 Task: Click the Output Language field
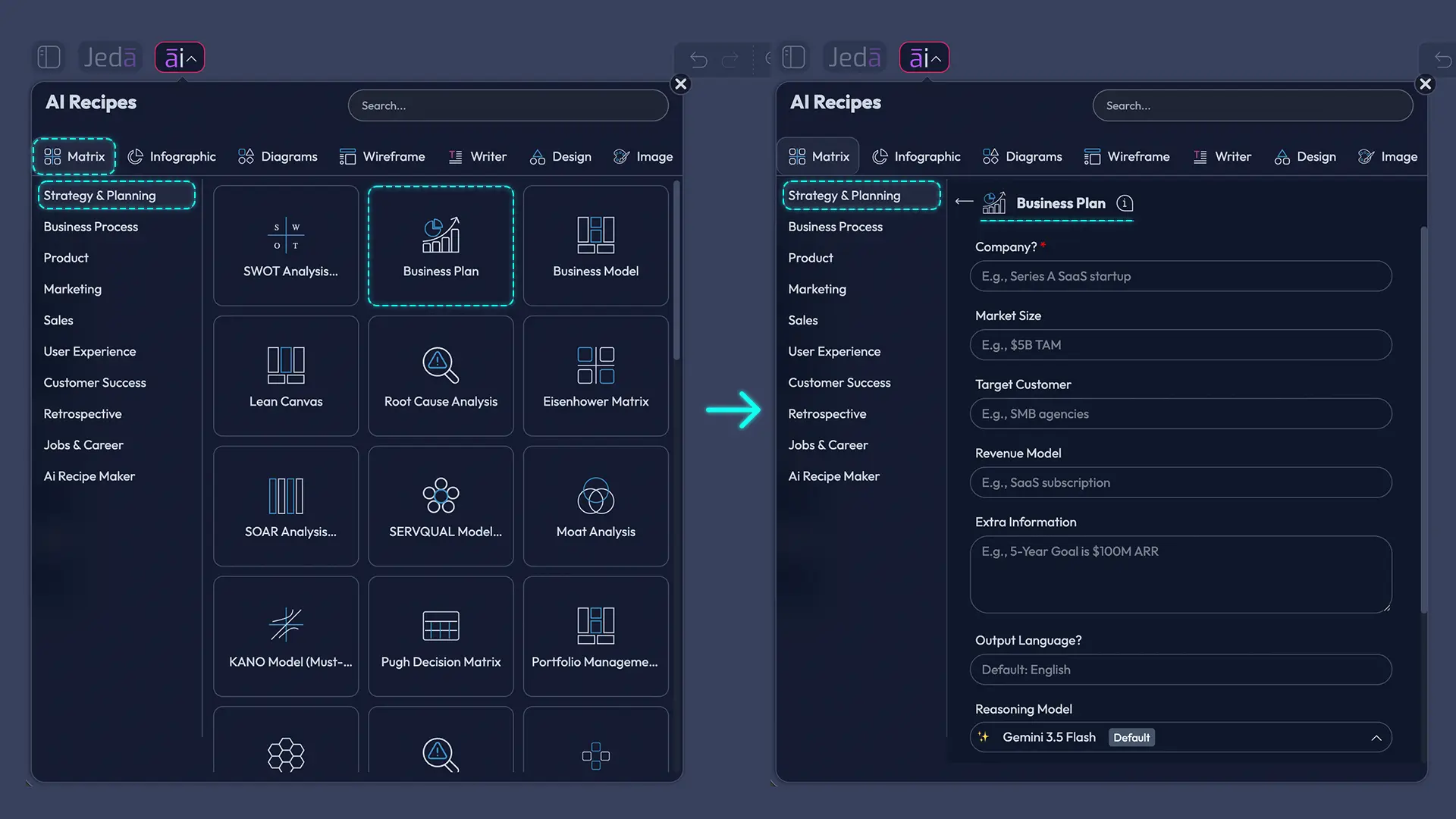point(1181,670)
